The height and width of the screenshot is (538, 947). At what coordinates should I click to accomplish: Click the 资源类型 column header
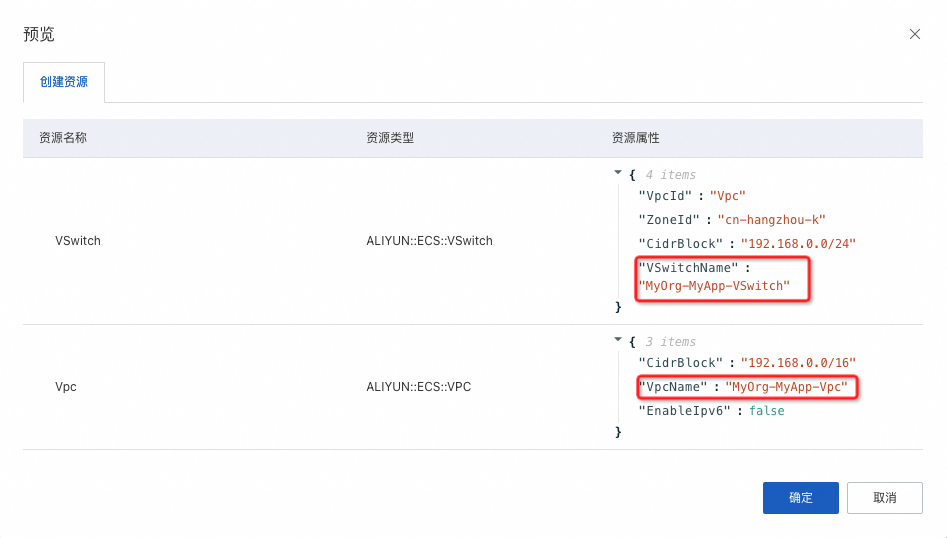click(x=390, y=138)
